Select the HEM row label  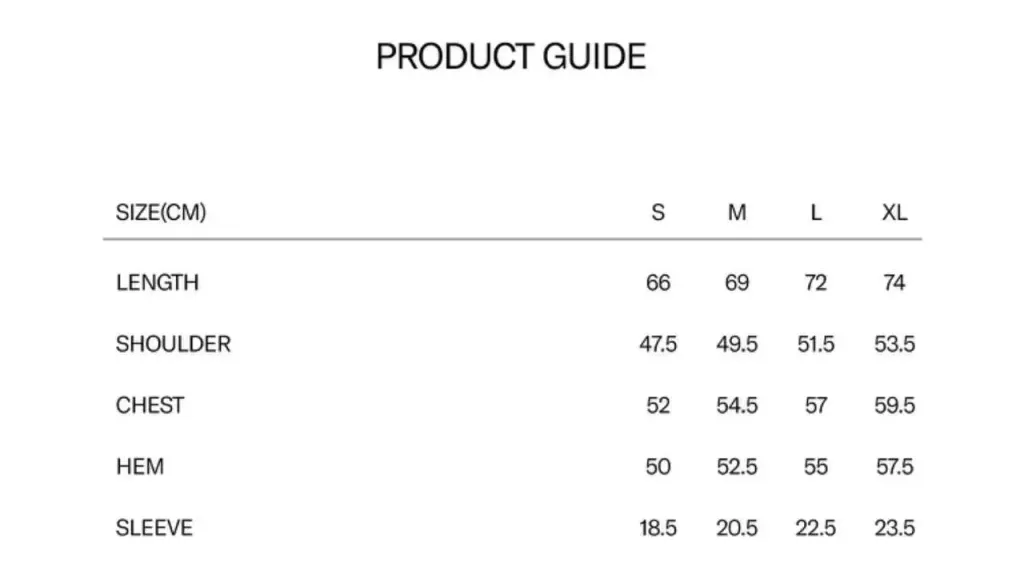click(x=140, y=467)
